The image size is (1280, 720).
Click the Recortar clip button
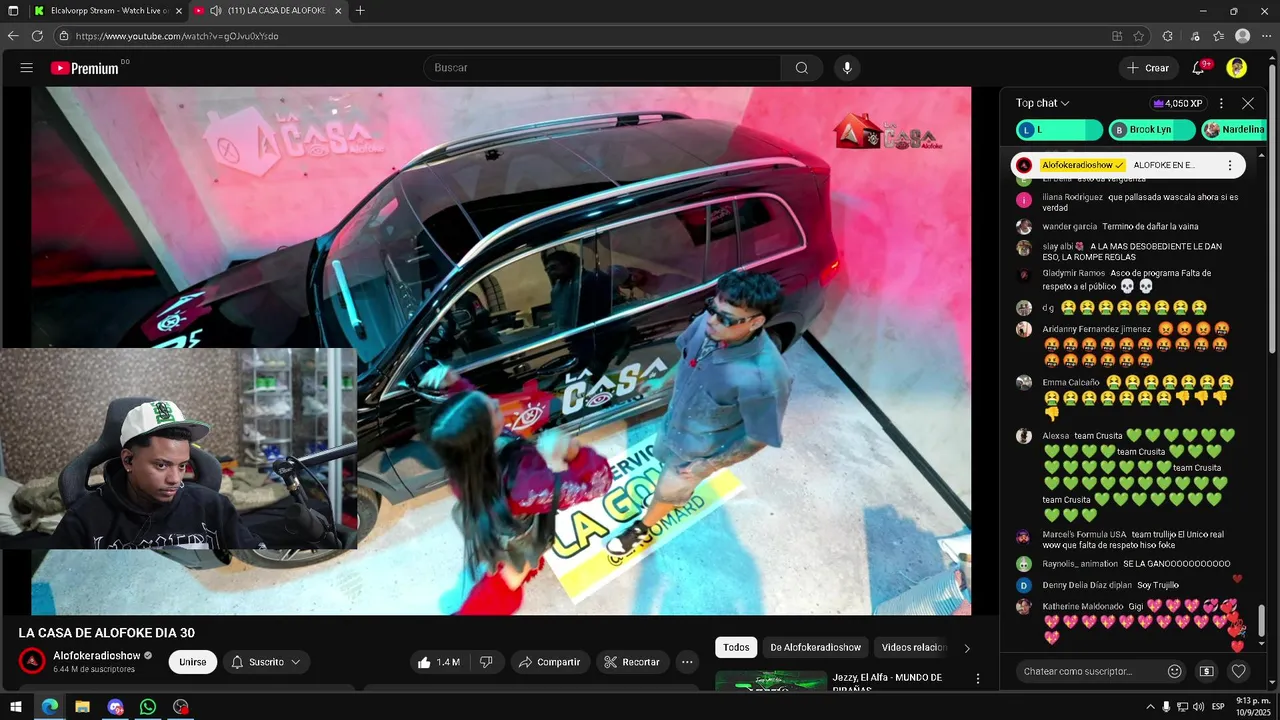click(632, 662)
